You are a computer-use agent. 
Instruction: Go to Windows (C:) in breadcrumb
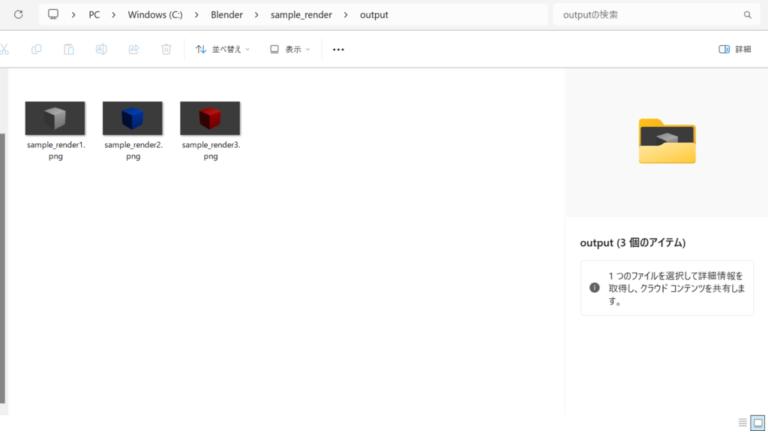pos(155,15)
